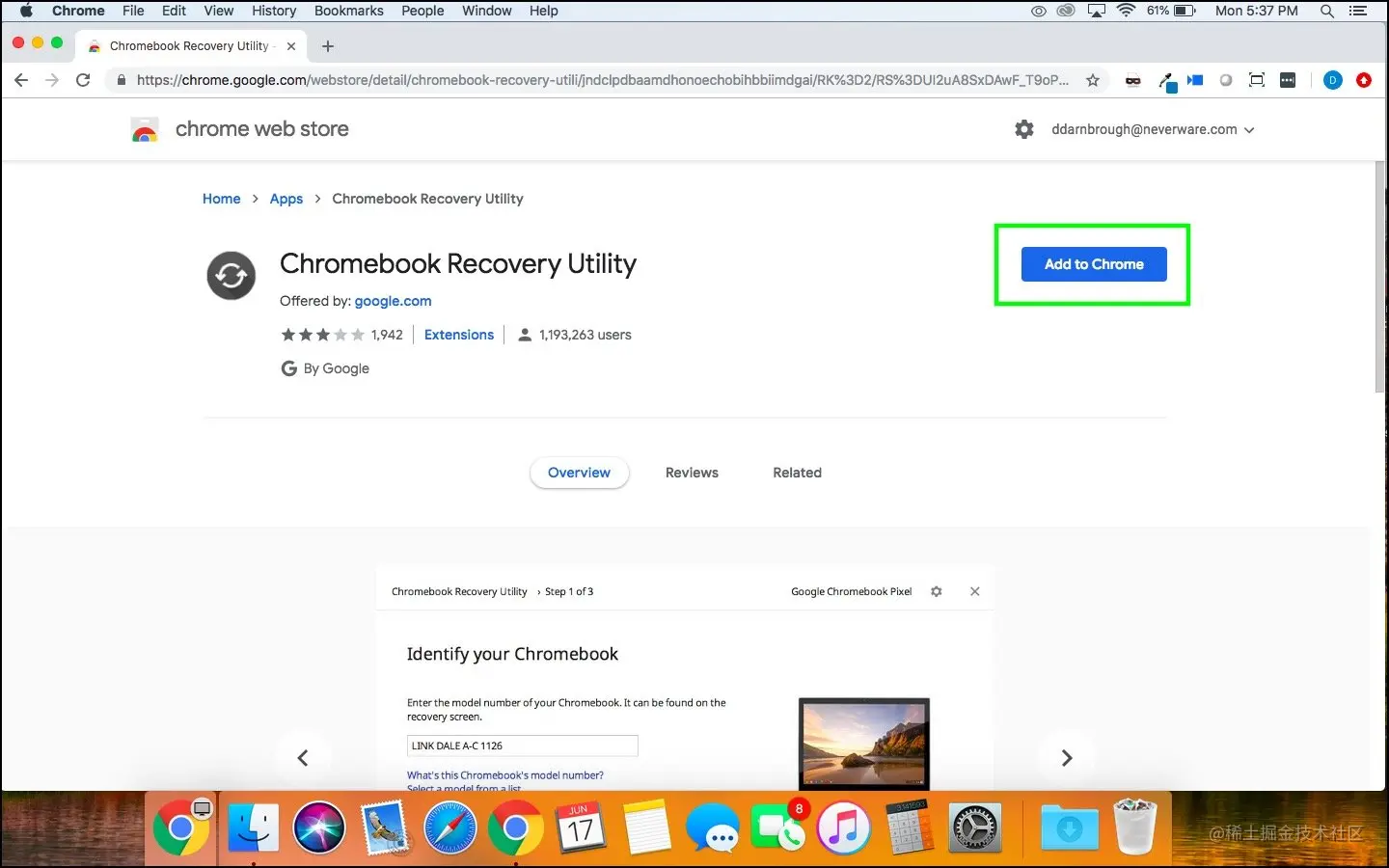Click the Wi-Fi status icon in menu bar
1389x868 pixels.
click(1126, 11)
